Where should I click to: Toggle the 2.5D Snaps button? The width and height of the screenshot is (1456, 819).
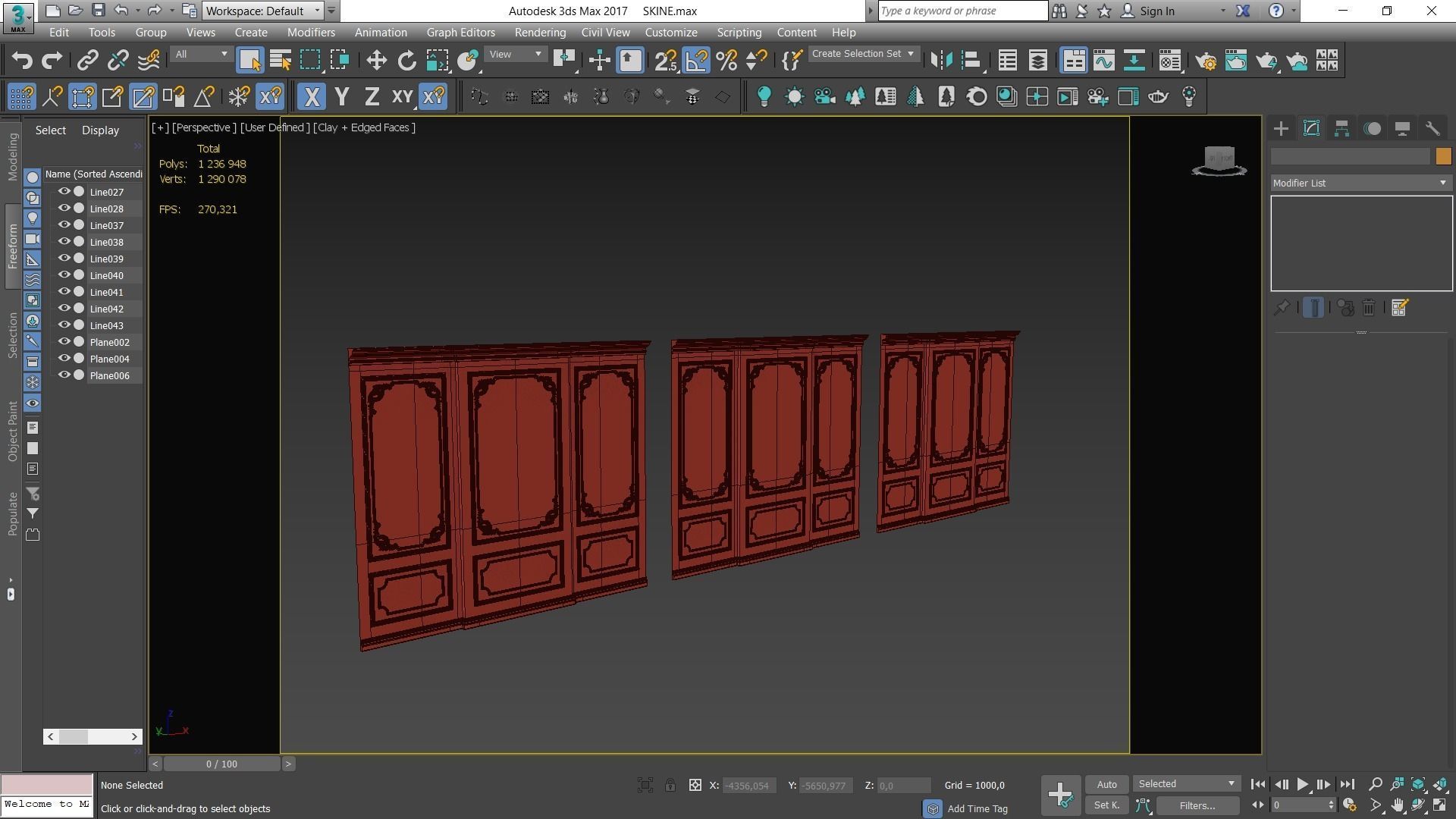[x=666, y=61]
